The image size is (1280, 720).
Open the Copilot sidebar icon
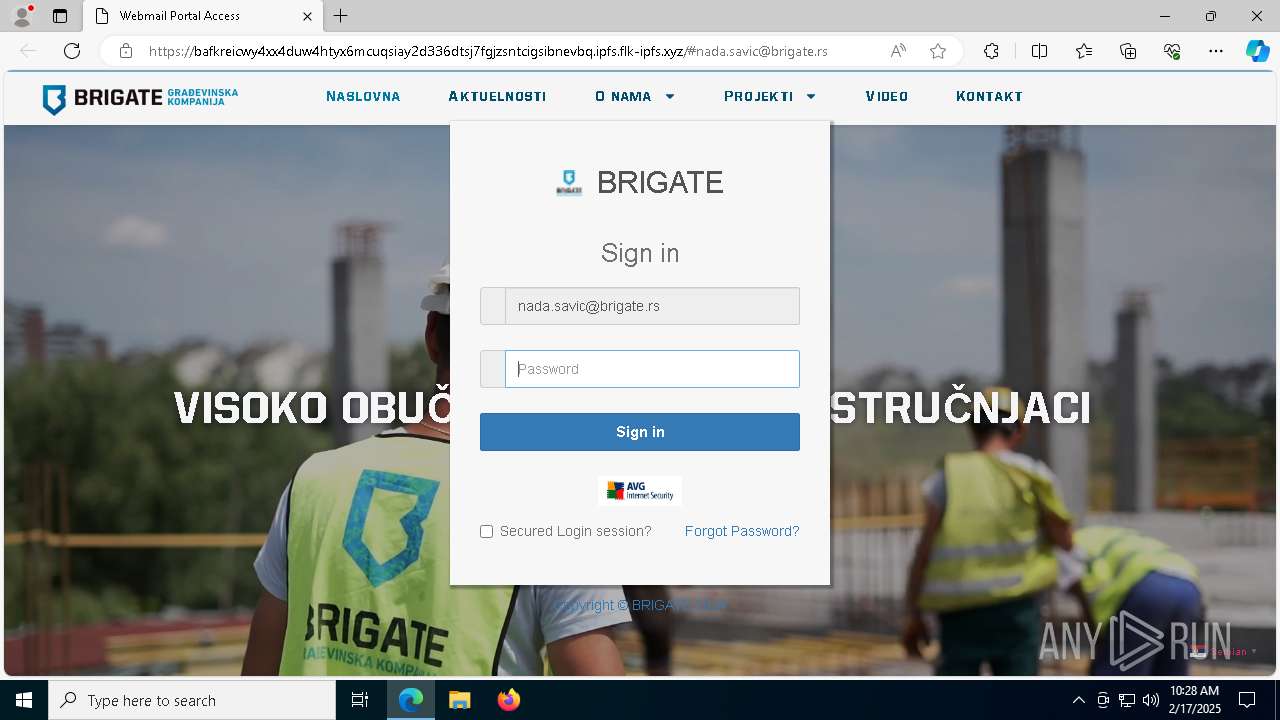point(1257,51)
